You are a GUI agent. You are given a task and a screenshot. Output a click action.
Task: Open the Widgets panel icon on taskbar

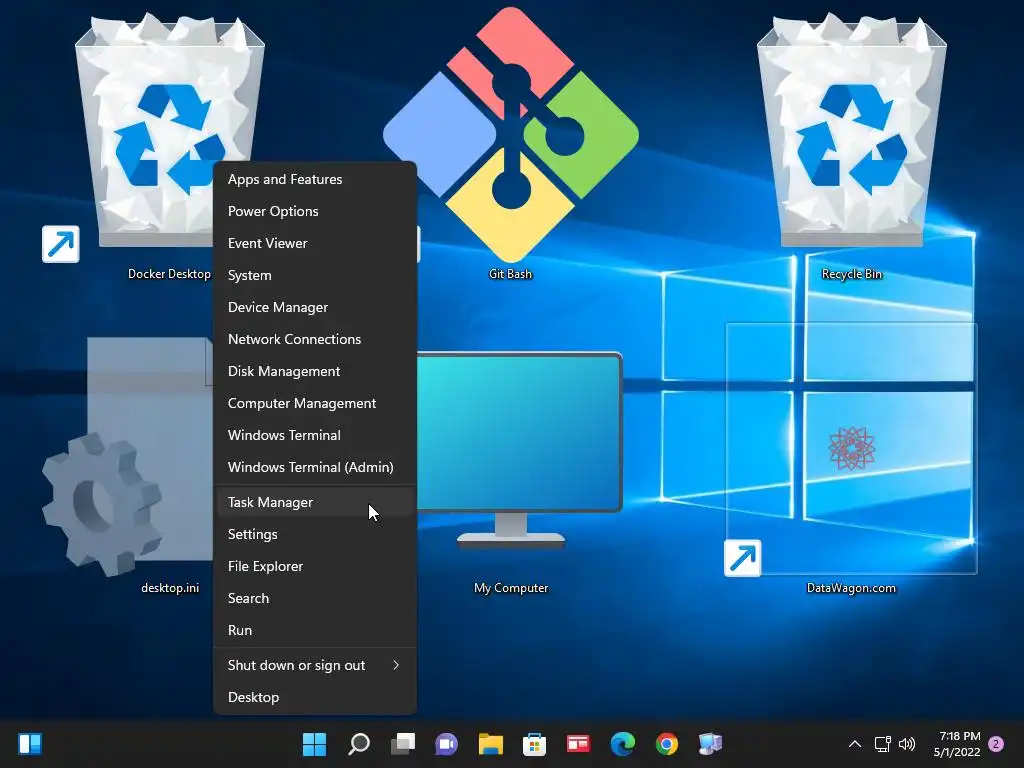click(30, 744)
